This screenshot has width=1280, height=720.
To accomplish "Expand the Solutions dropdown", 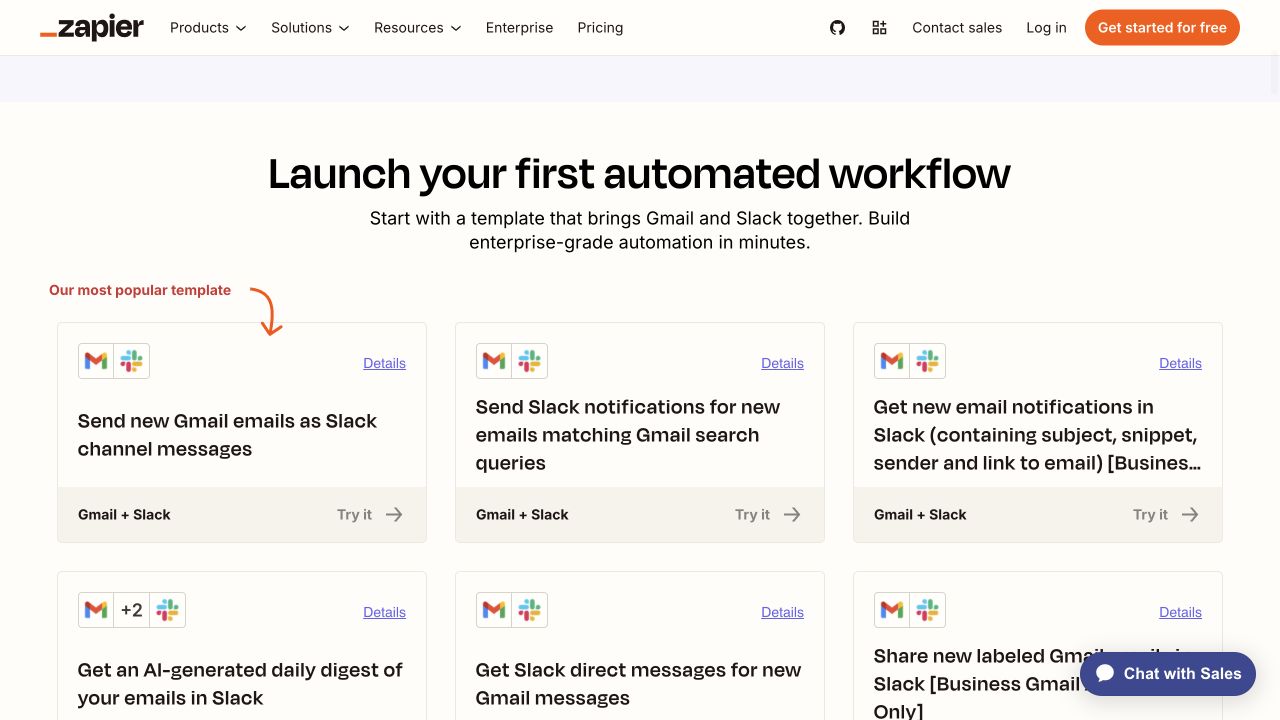I will (x=310, y=28).
